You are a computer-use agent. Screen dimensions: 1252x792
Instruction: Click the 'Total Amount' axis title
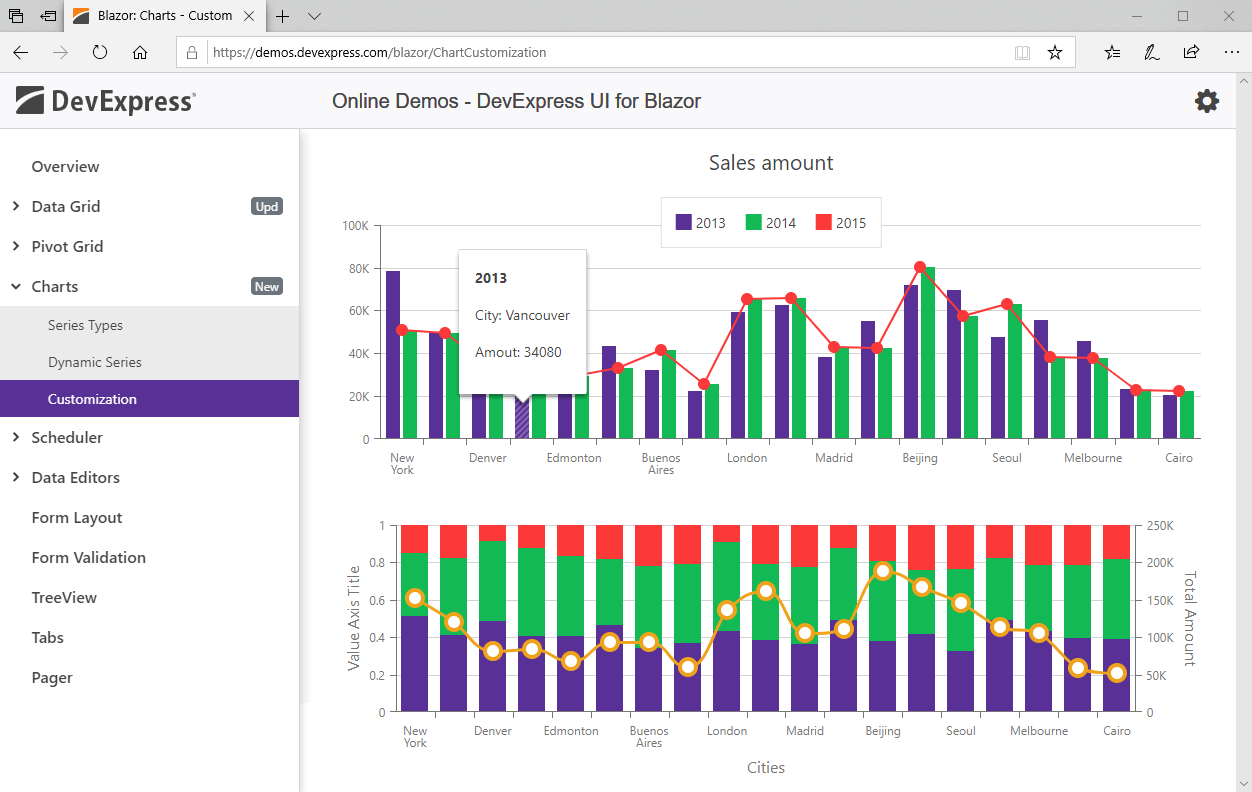pos(1190,618)
